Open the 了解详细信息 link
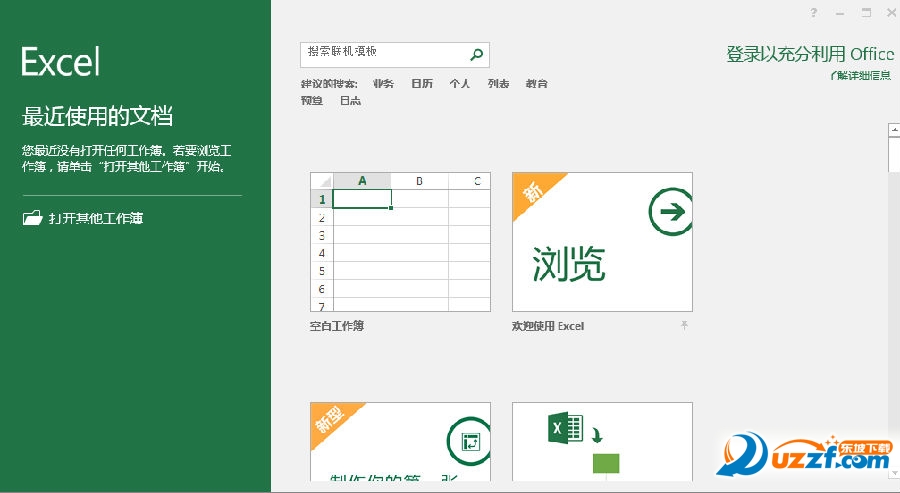The image size is (900, 493). pos(860,75)
